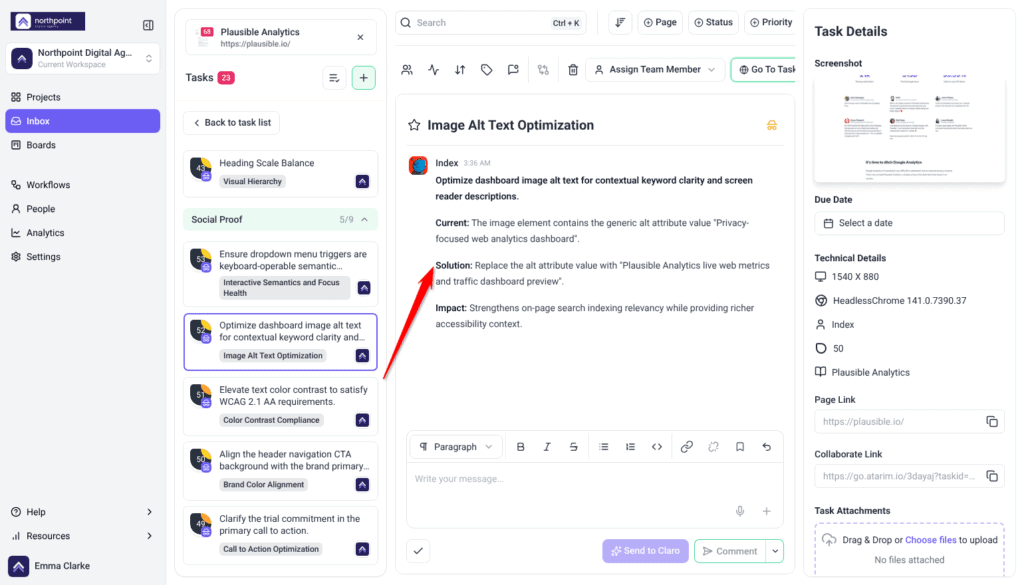
Task: Open the tag icon in task toolbar
Action: point(487,69)
